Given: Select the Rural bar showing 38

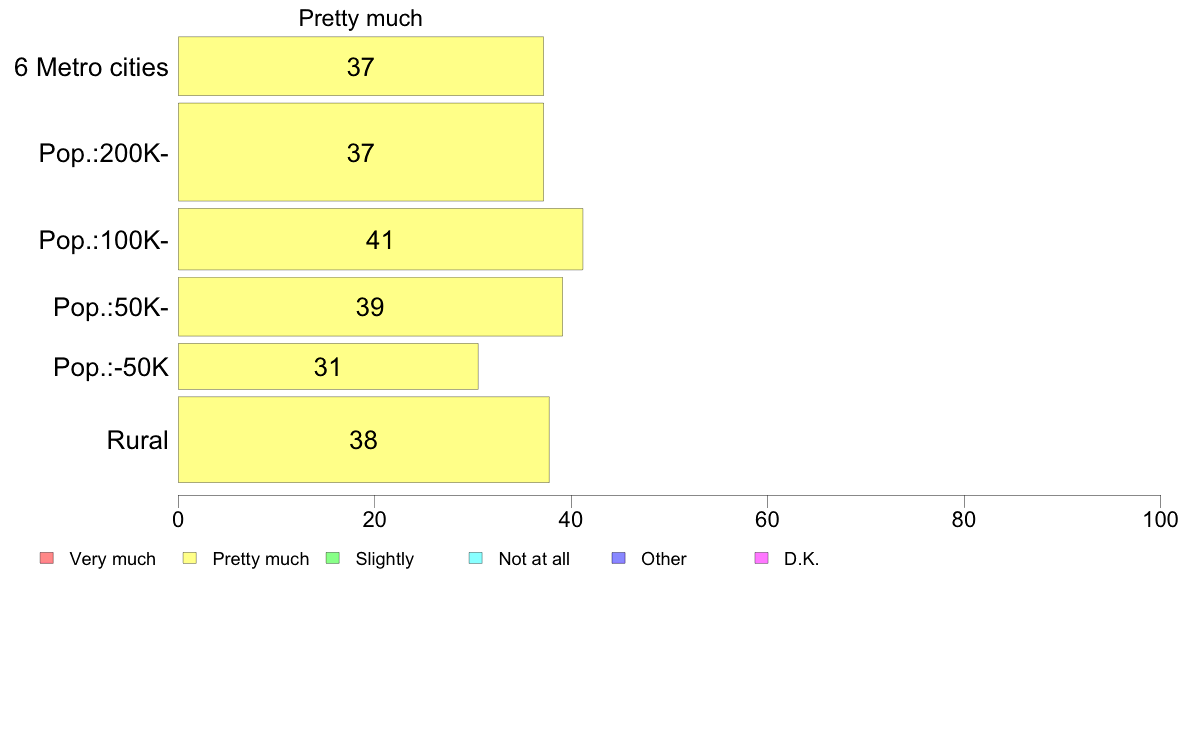Looking at the screenshot, I should [364, 440].
